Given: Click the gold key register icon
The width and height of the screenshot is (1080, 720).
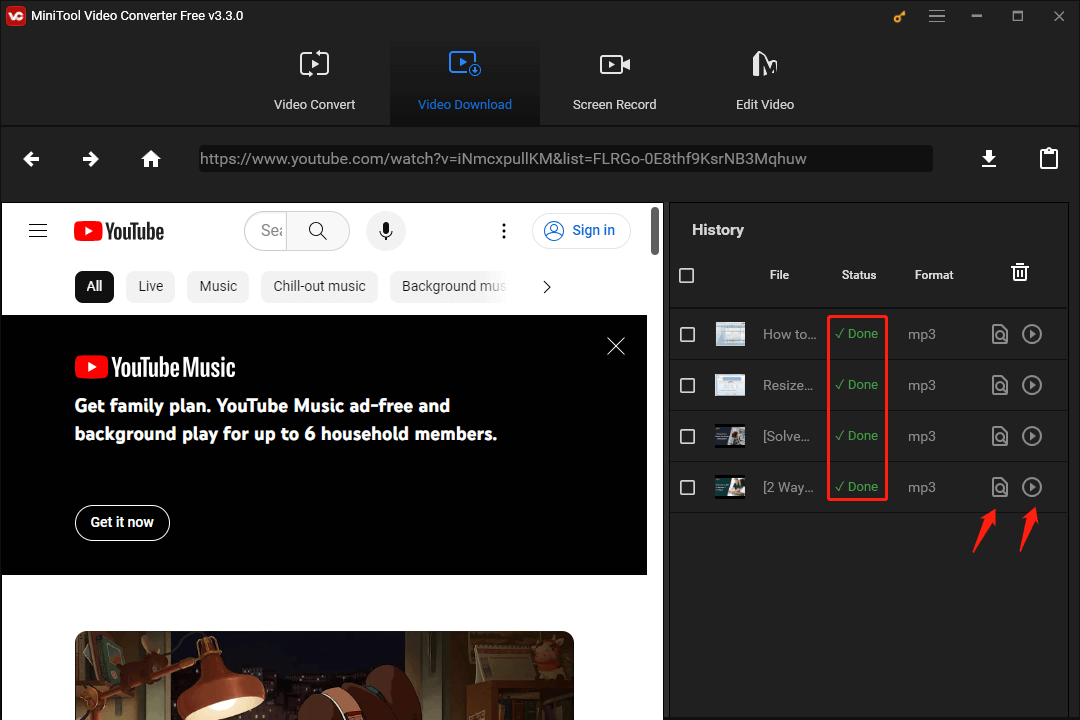Looking at the screenshot, I should pyautogui.click(x=899, y=17).
